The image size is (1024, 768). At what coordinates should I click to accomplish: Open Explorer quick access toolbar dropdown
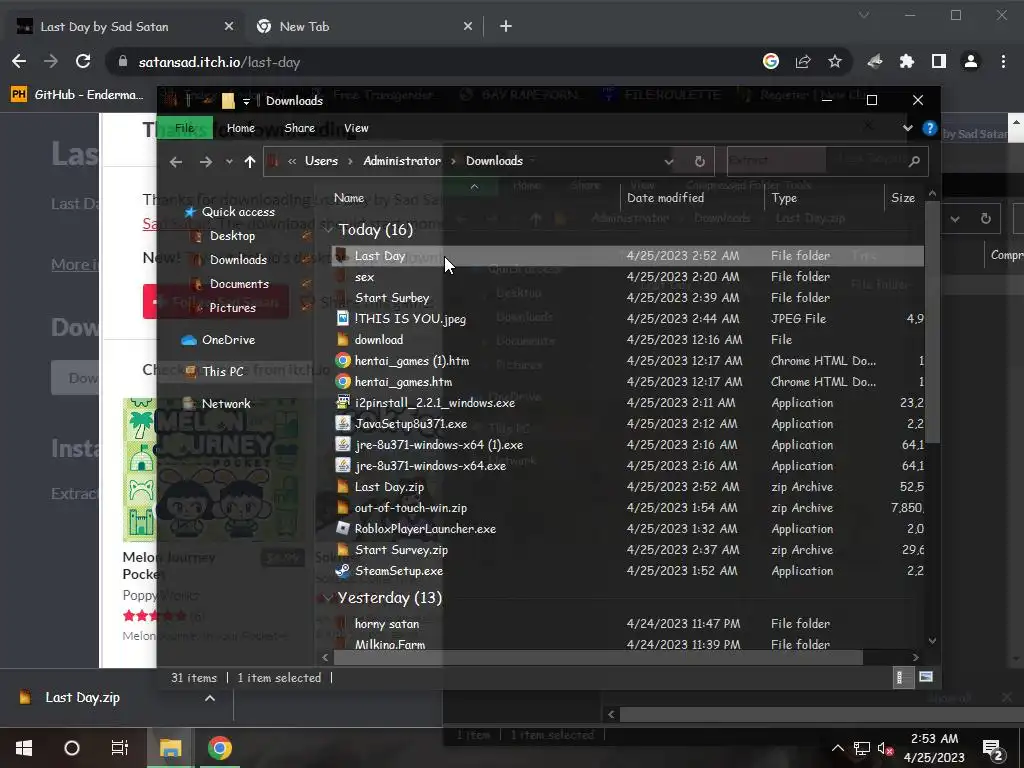246,101
